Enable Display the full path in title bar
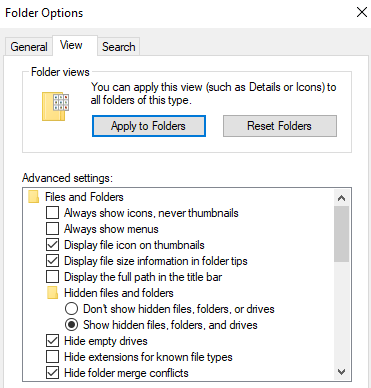This screenshot has height=388, width=371. click(x=52, y=277)
